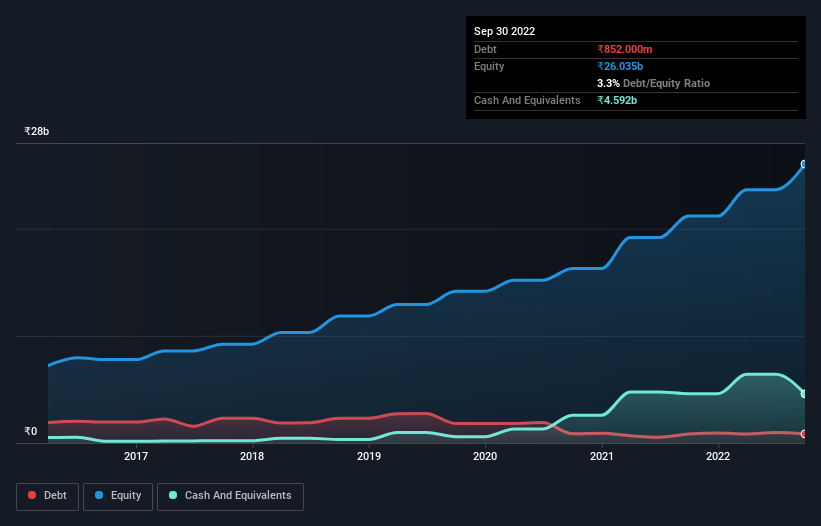This screenshot has width=821, height=526.
Task: Toggle the Cash And Equivalents legend button
Action: pyautogui.click(x=230, y=496)
